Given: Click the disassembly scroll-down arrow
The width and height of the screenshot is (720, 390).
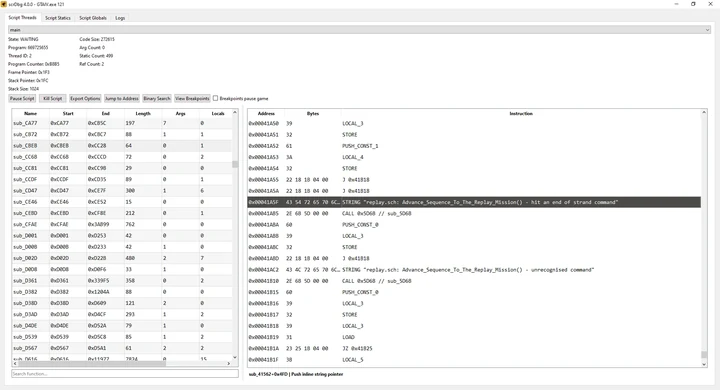Looking at the screenshot, I should pyautogui.click(x=704, y=364).
